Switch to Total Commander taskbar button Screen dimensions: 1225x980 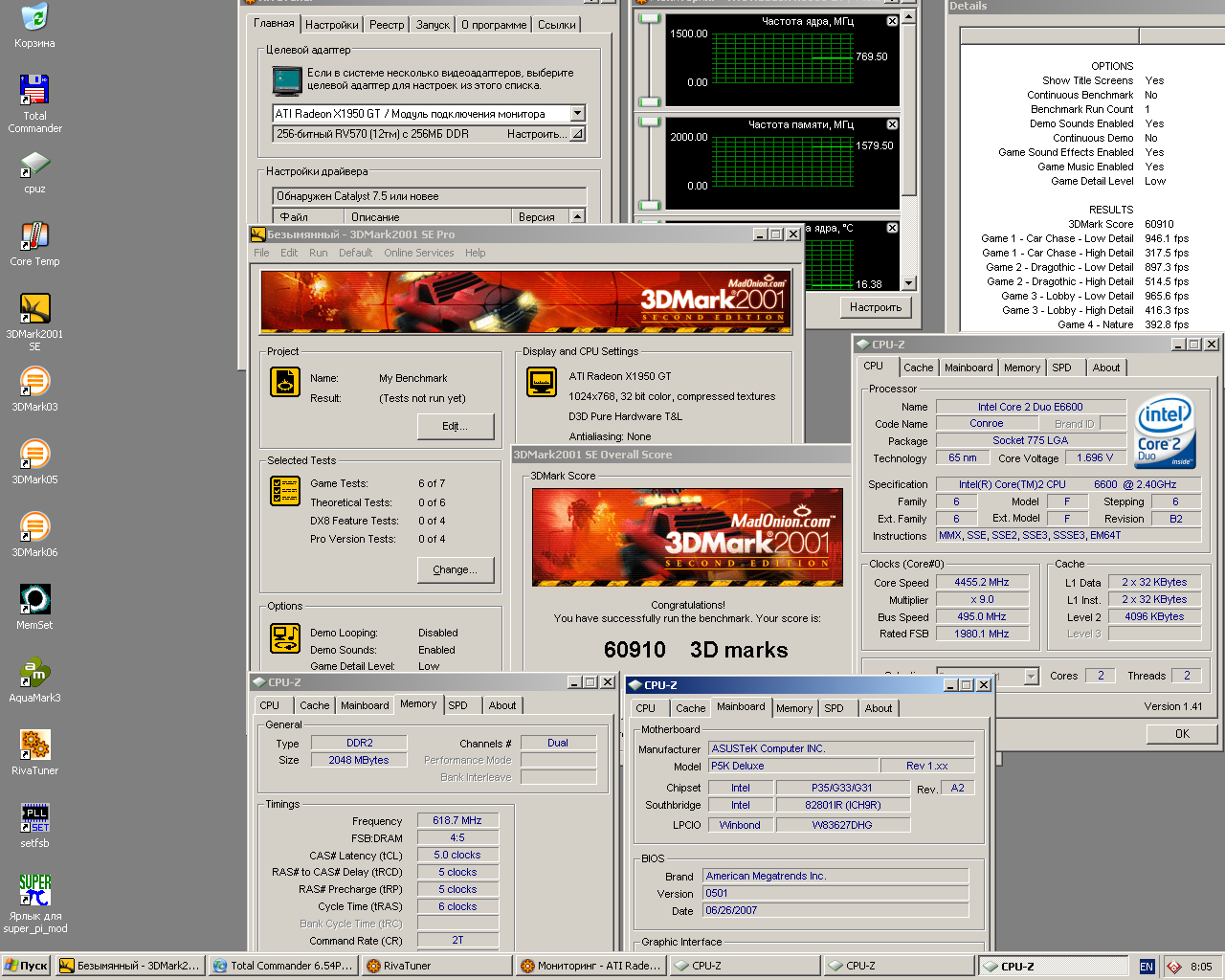click(283, 966)
